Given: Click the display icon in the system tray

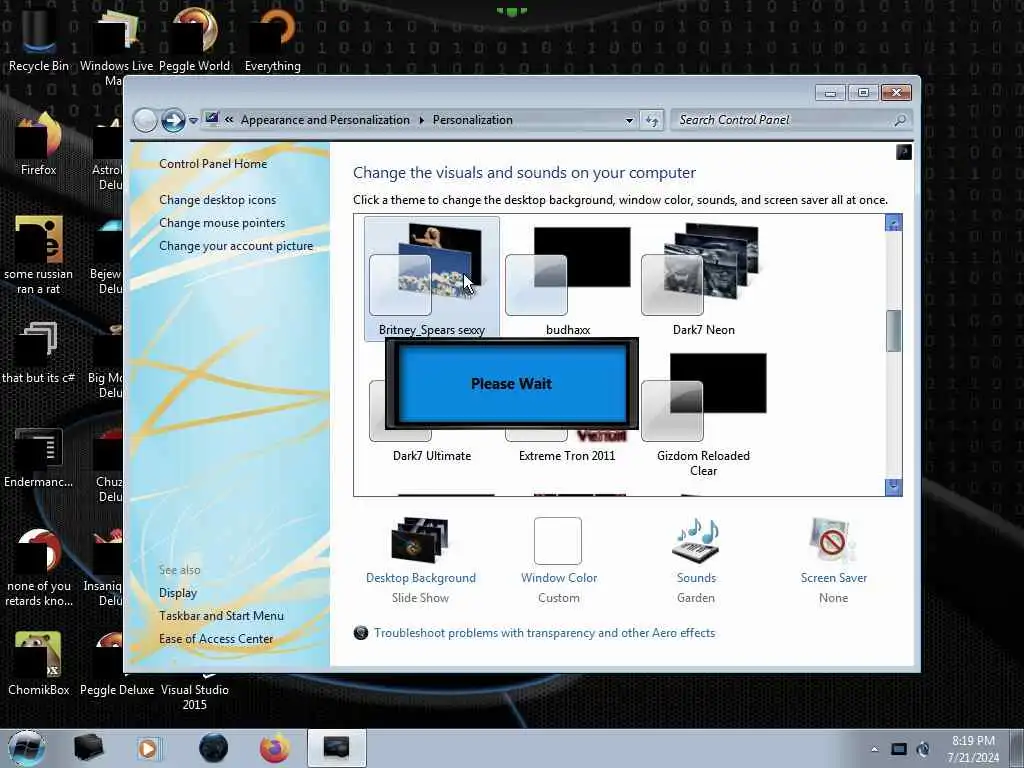Looking at the screenshot, I should coord(899,749).
